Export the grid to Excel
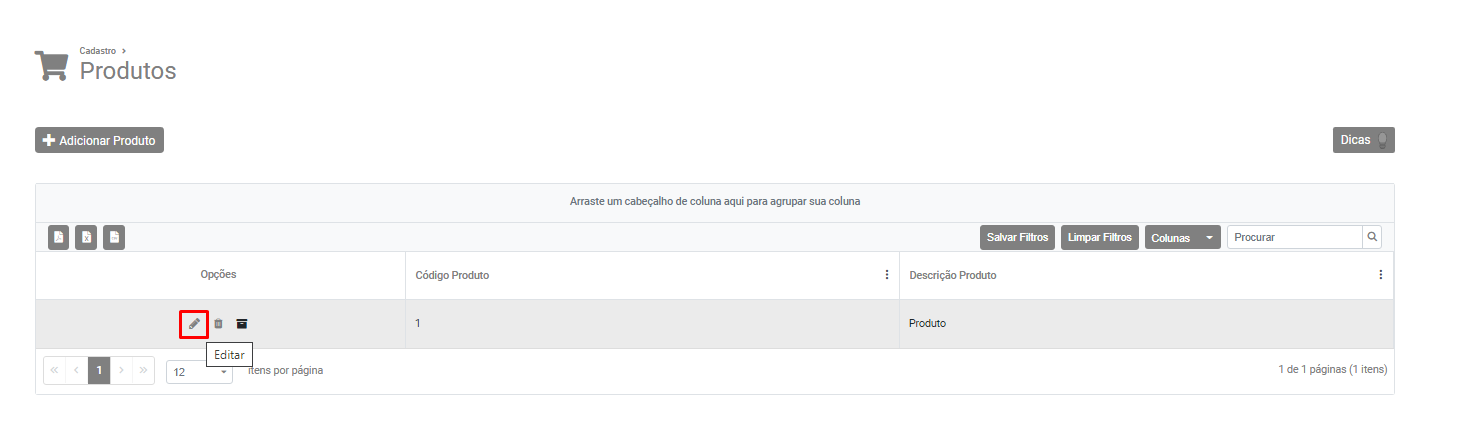Image resolution: width=1458 pixels, height=447 pixels. [x=86, y=238]
